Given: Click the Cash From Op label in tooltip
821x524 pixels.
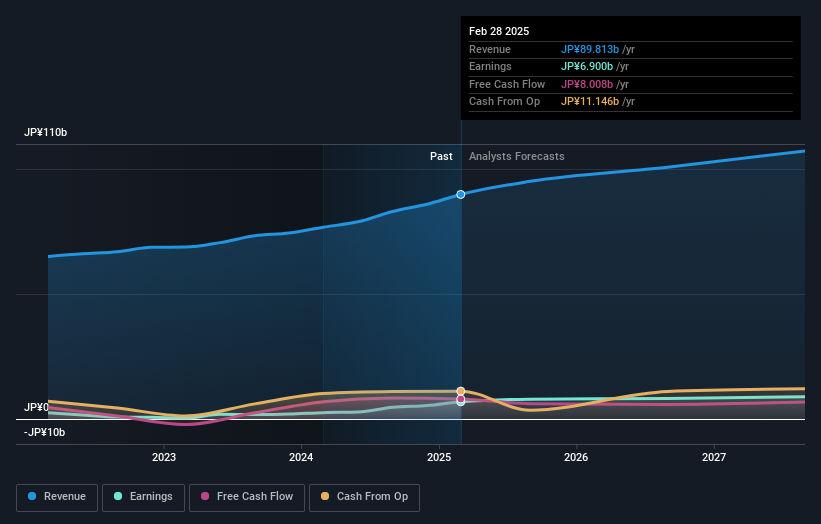Looking at the screenshot, I should click(x=504, y=102).
